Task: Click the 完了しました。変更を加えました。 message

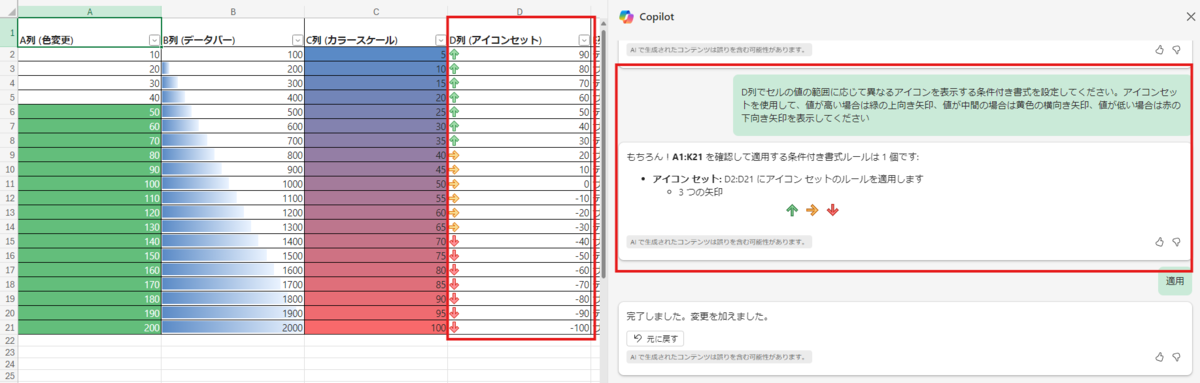Action: [698, 318]
